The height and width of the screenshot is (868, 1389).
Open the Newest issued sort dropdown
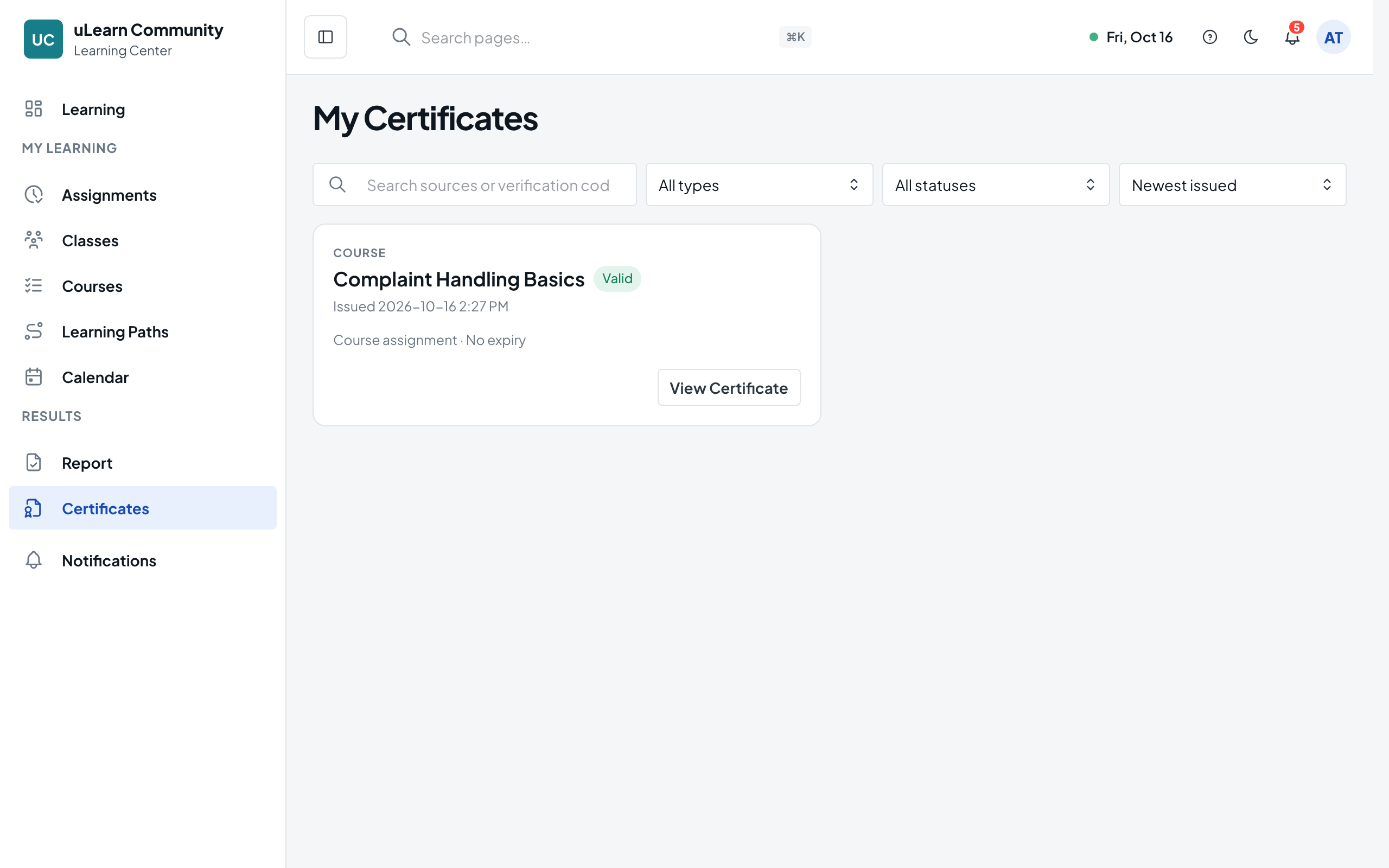[x=1232, y=185]
